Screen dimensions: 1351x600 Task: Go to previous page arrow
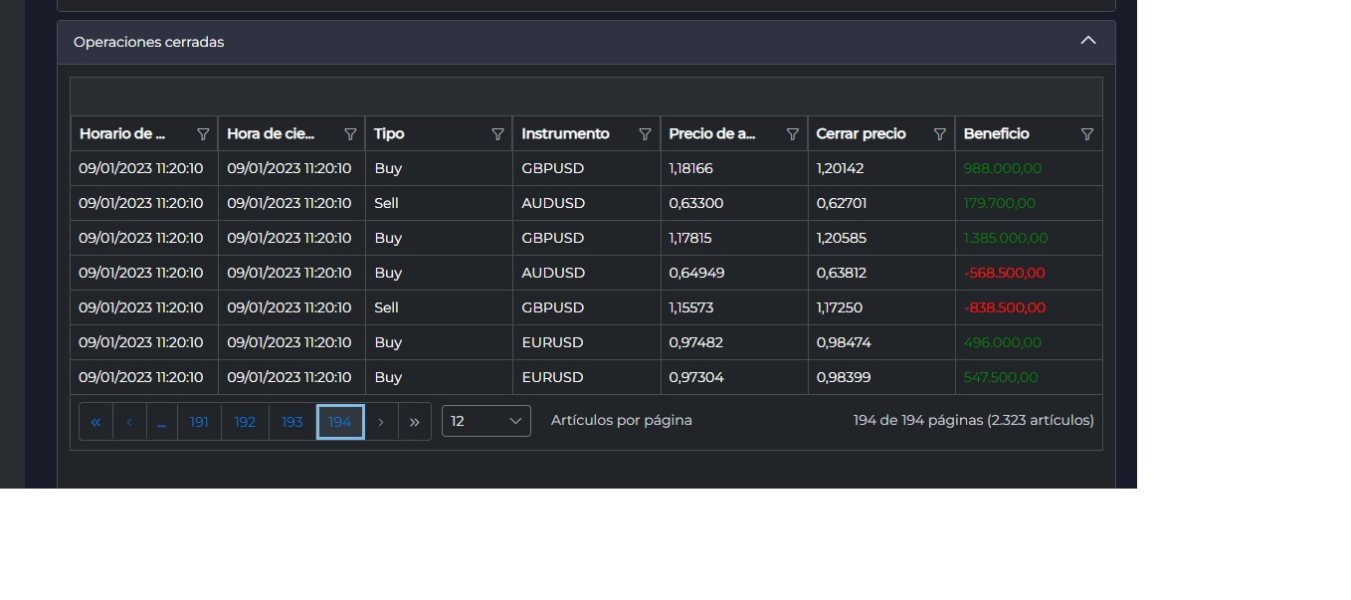(129, 422)
